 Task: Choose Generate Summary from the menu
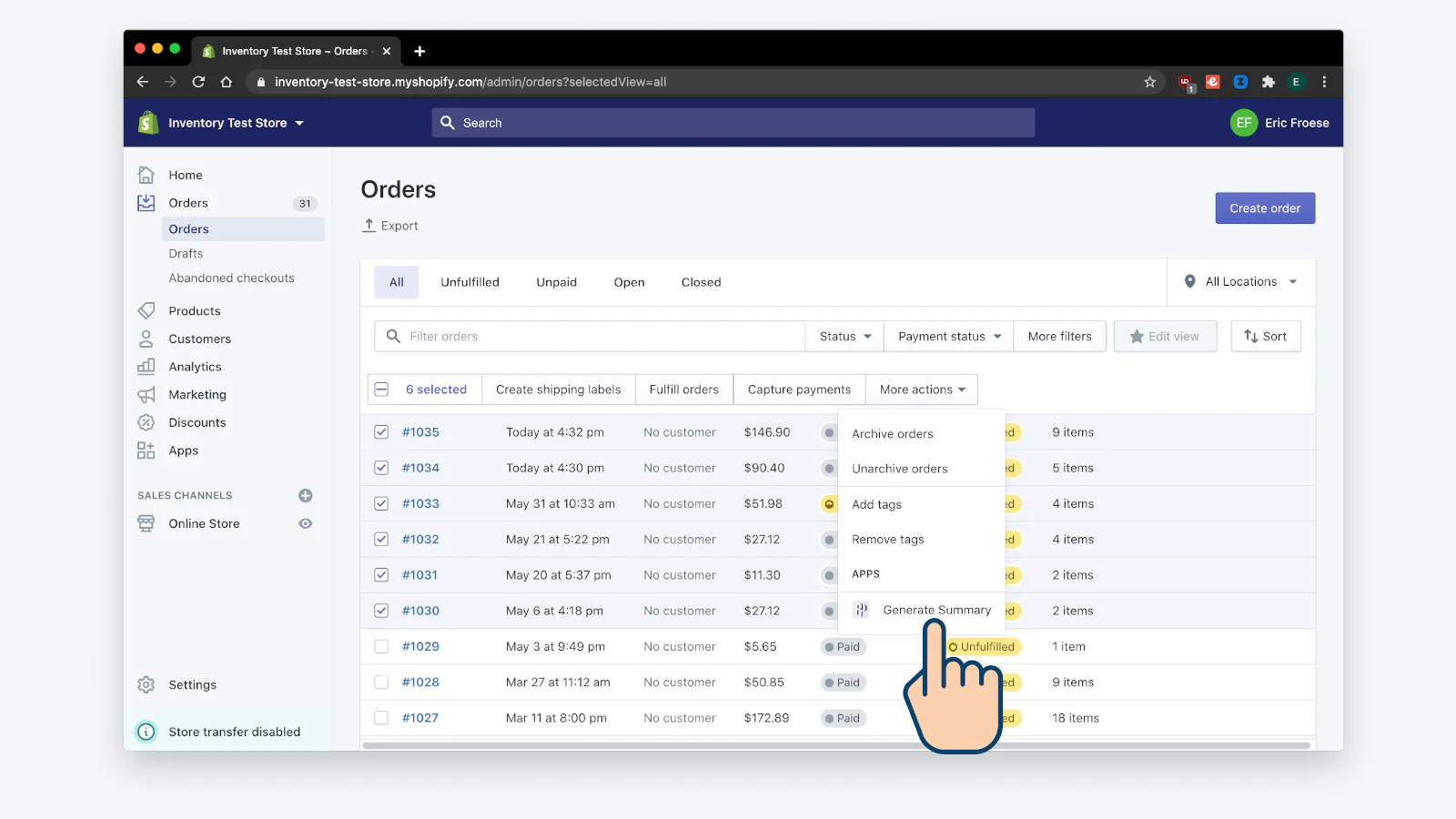pyautogui.click(x=935, y=611)
